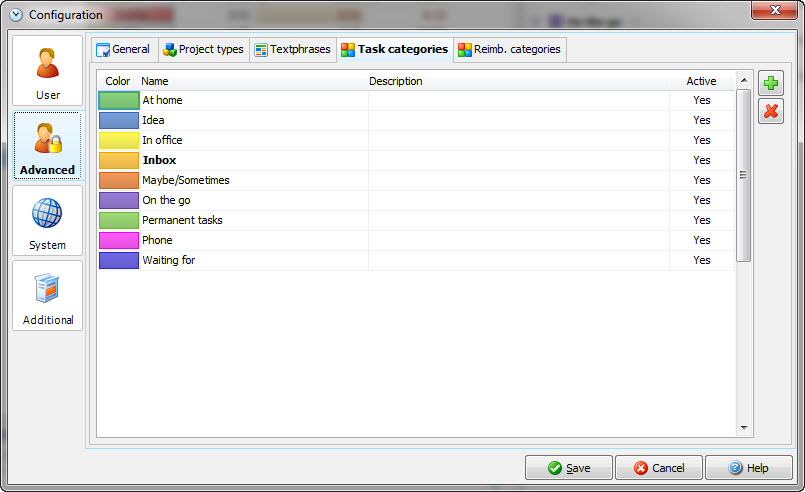The image size is (805, 492).
Task: Click the Cancel button
Action: [x=659, y=468]
